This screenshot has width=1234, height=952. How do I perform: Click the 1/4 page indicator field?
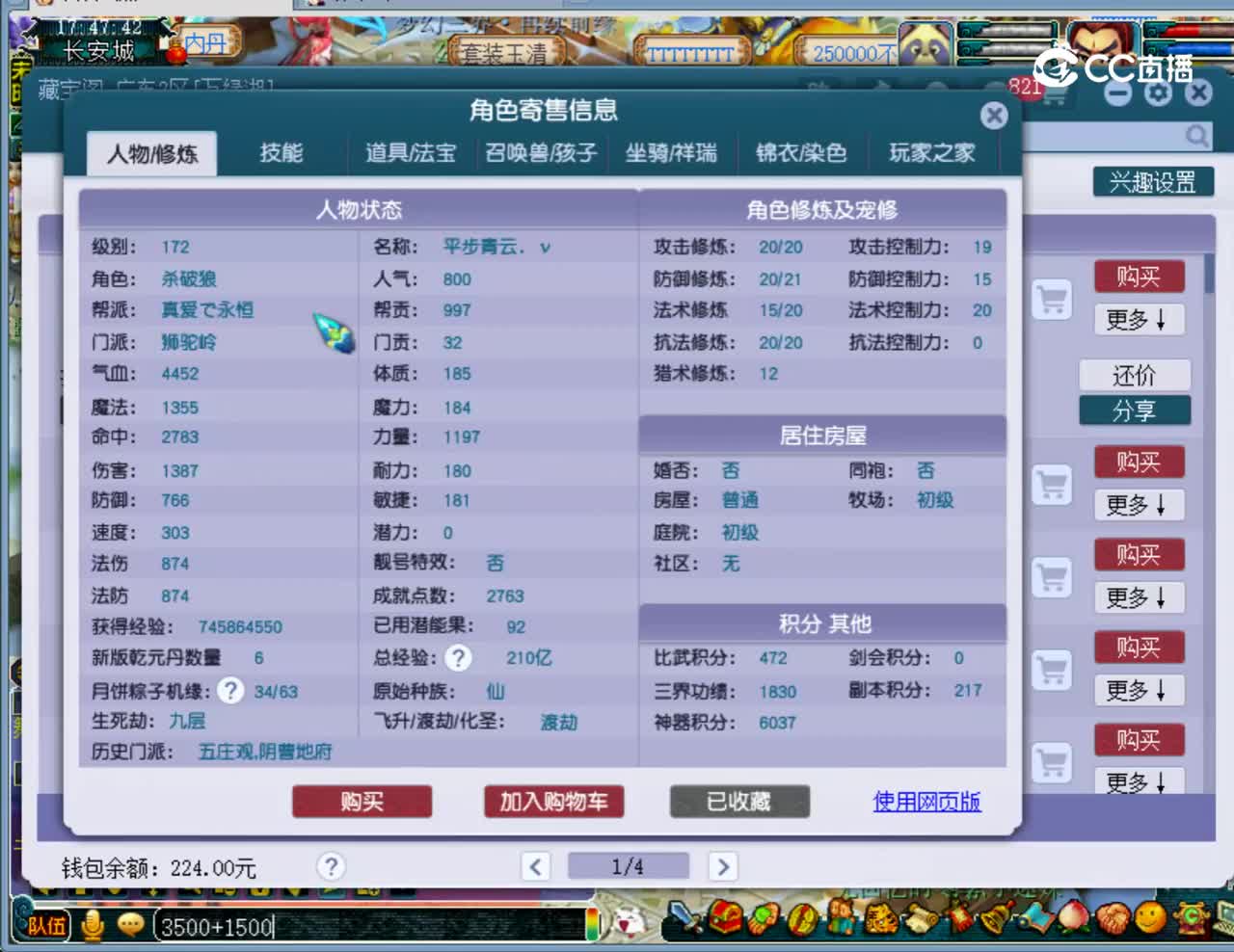628,866
